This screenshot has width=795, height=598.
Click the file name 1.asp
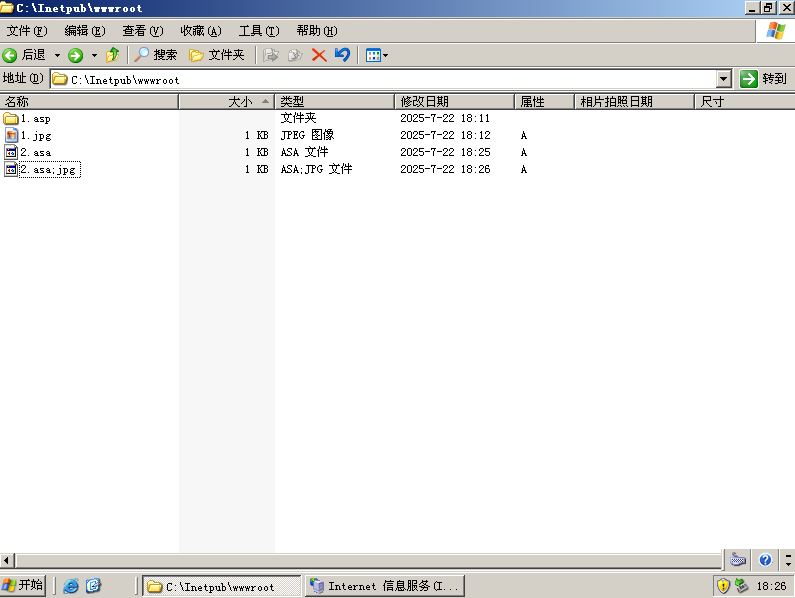click(35, 119)
